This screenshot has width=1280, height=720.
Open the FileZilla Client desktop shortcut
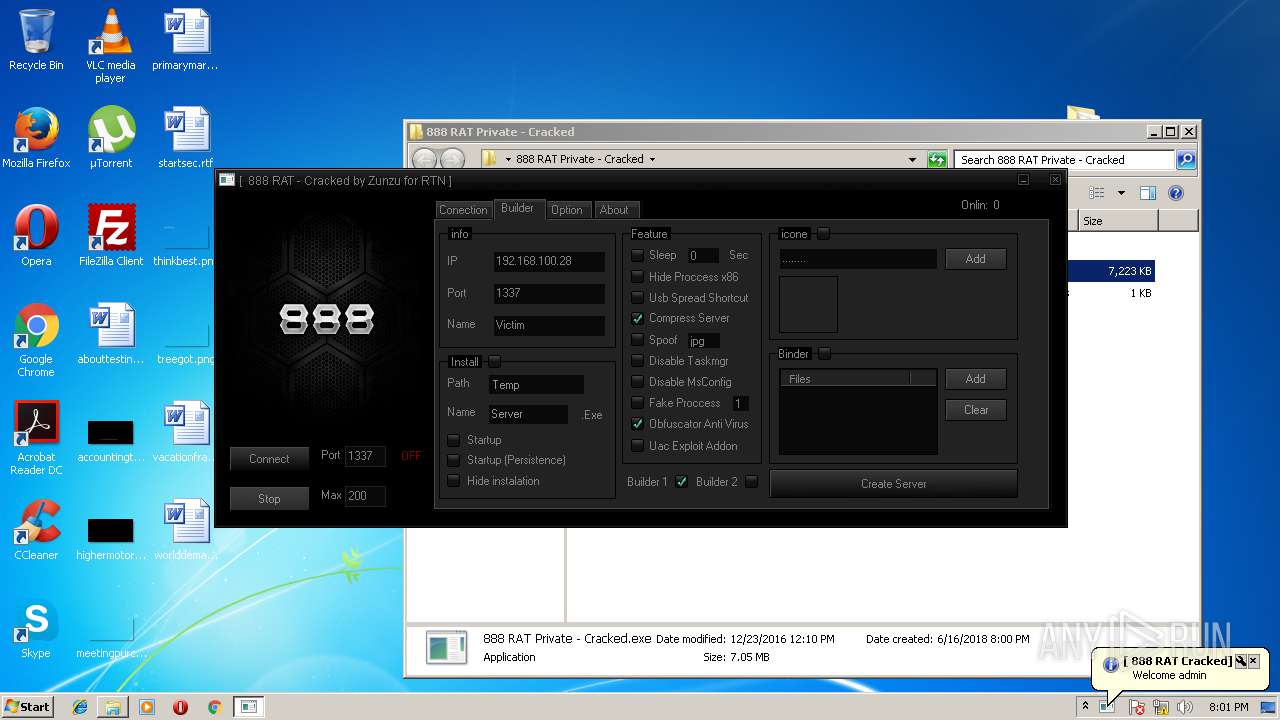(111, 236)
